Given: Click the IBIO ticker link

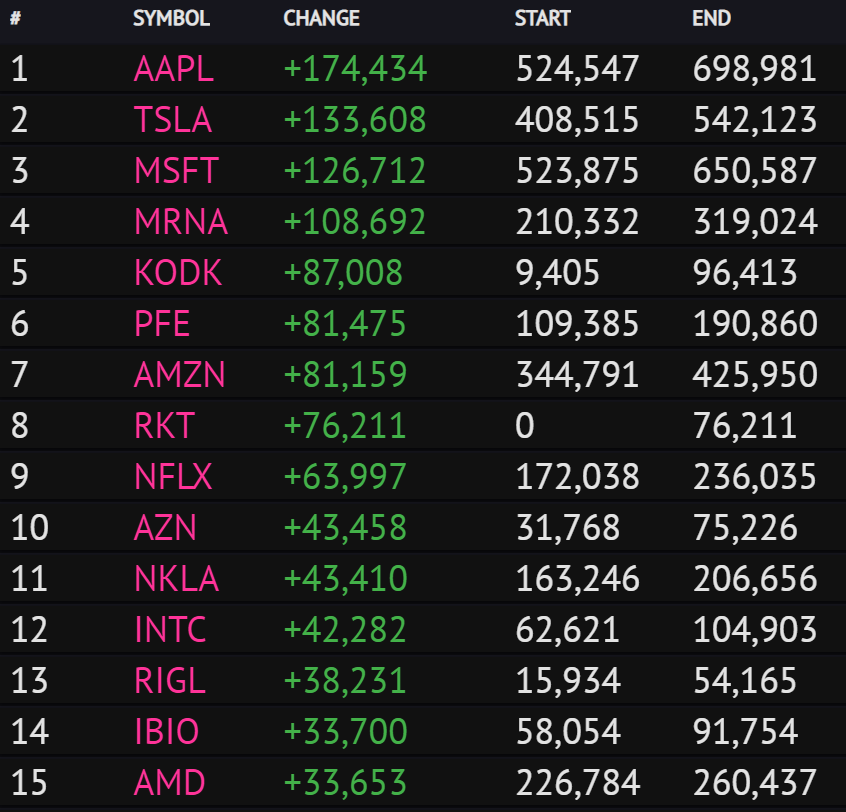Looking at the screenshot, I should click(x=166, y=732).
